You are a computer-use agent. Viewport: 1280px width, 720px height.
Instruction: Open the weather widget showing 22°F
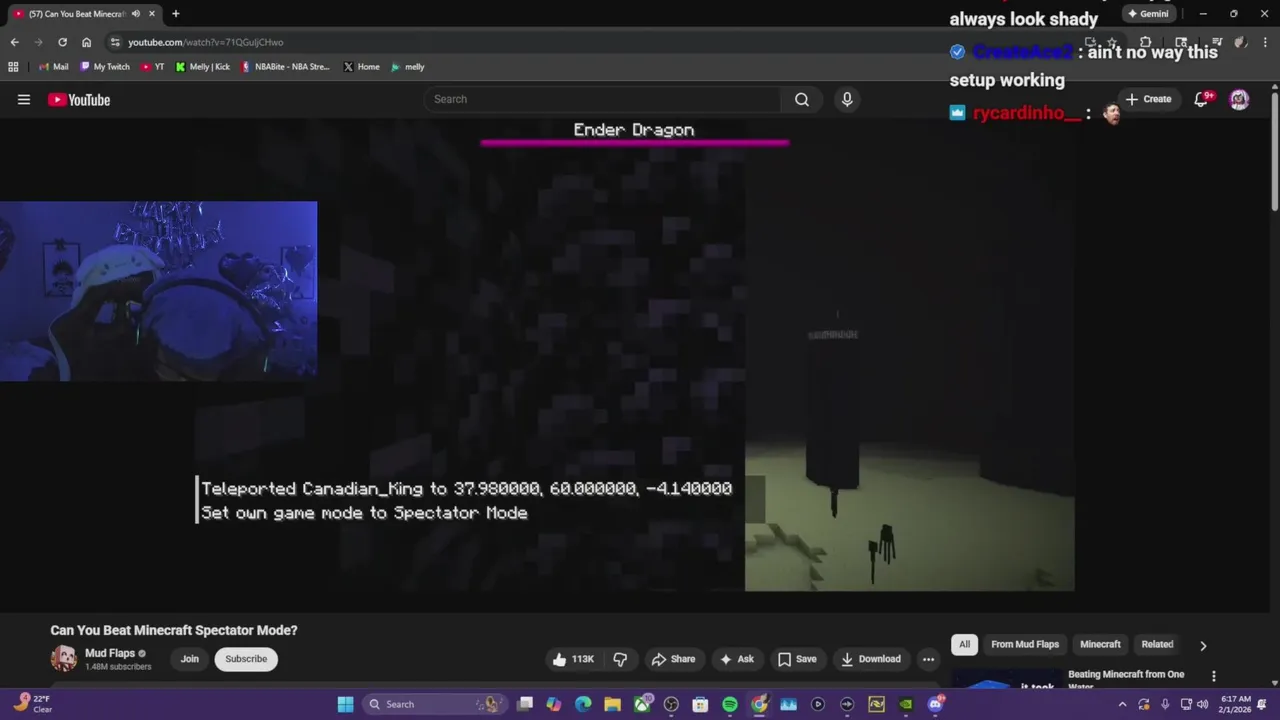click(x=32, y=704)
